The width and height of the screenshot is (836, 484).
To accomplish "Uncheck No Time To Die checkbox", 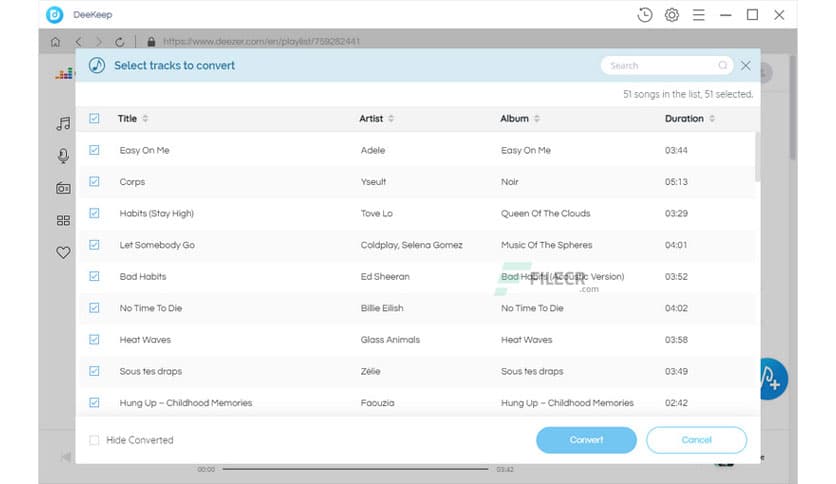I will click(94, 308).
